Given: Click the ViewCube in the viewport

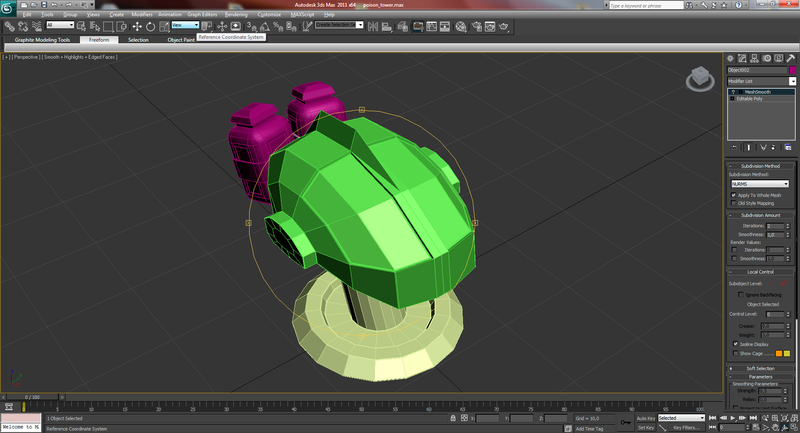Looking at the screenshot, I should point(700,79).
